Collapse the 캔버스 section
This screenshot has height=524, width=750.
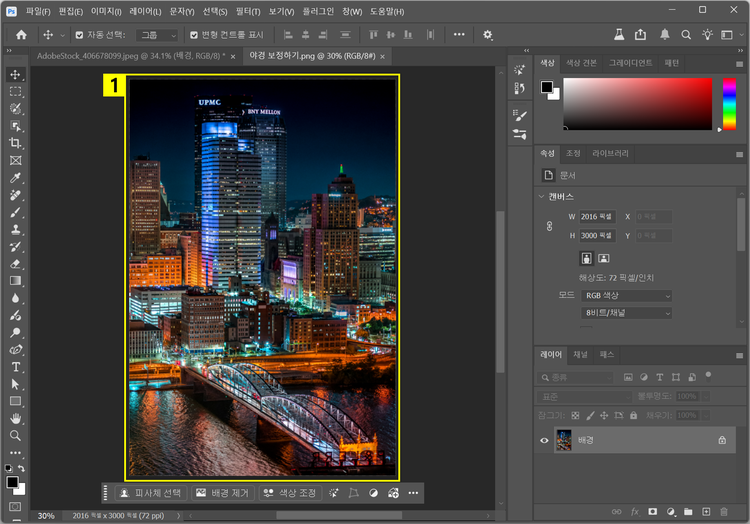(x=542, y=197)
